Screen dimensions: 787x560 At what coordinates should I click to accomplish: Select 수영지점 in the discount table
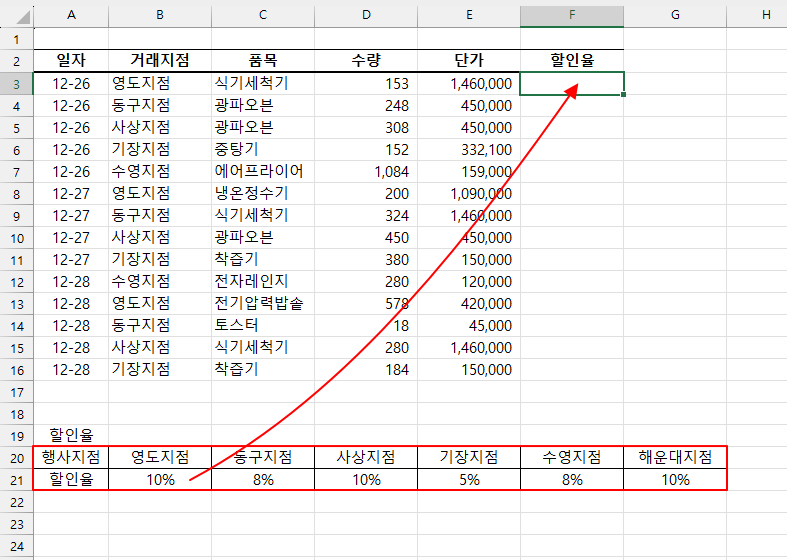pos(572,458)
